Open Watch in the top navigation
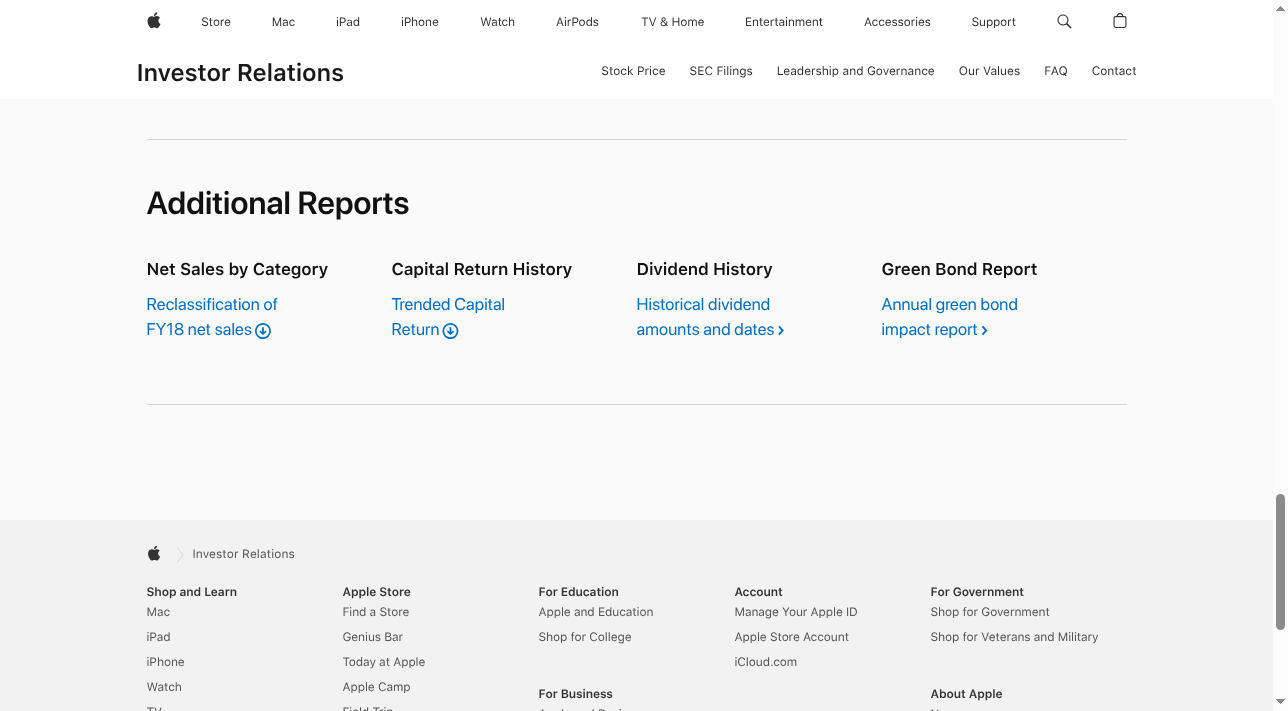1288x711 pixels. click(497, 22)
